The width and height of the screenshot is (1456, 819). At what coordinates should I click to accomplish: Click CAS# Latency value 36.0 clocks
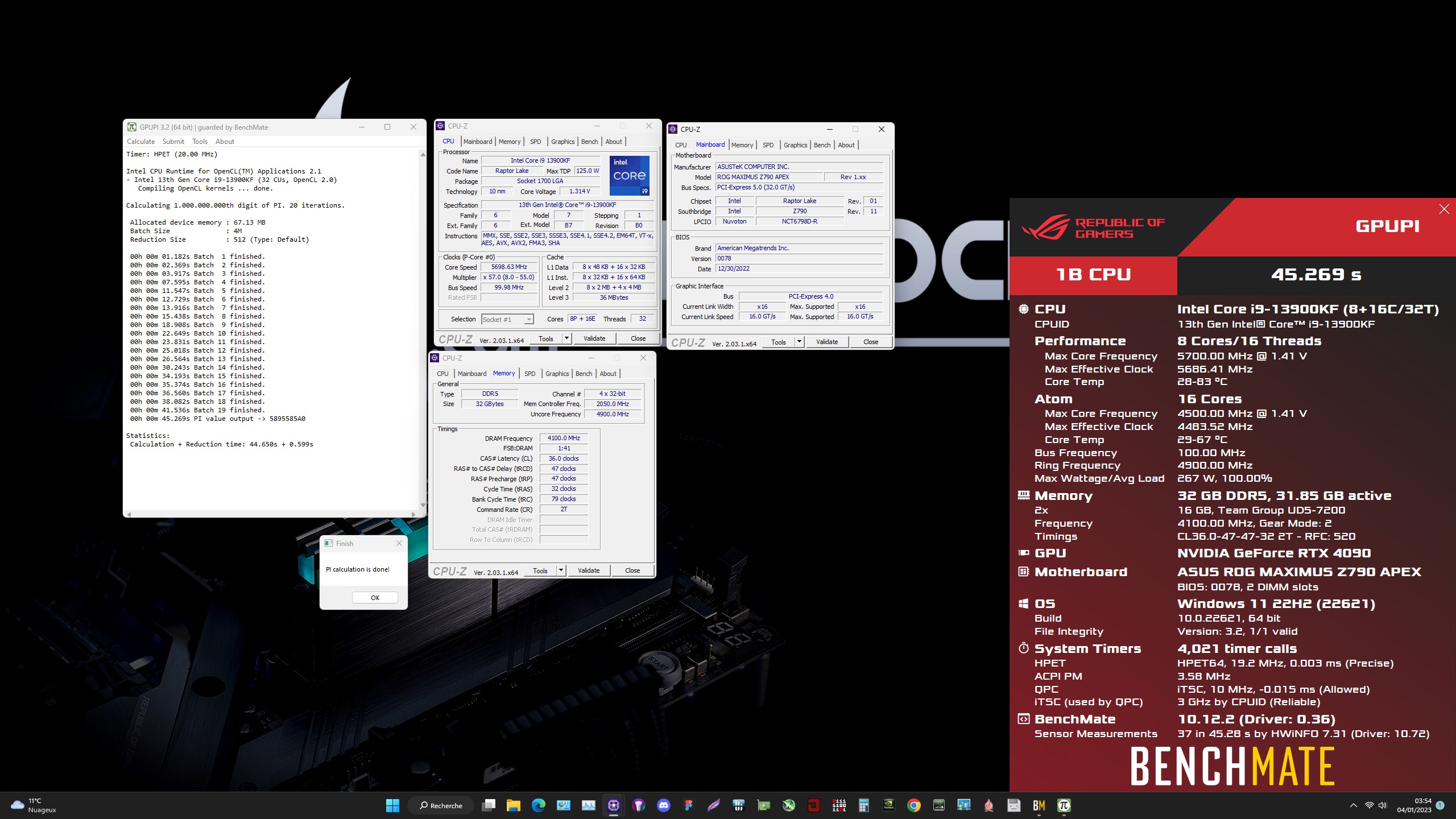click(x=564, y=458)
